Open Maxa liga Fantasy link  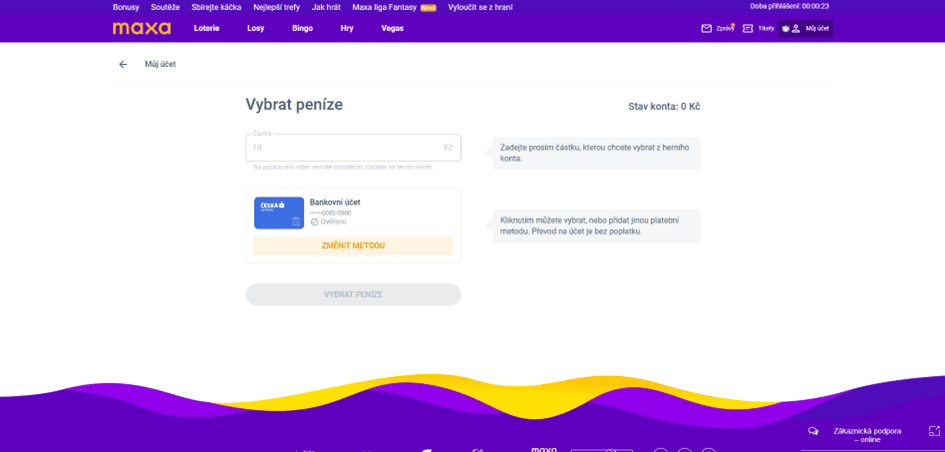pyautogui.click(x=385, y=7)
